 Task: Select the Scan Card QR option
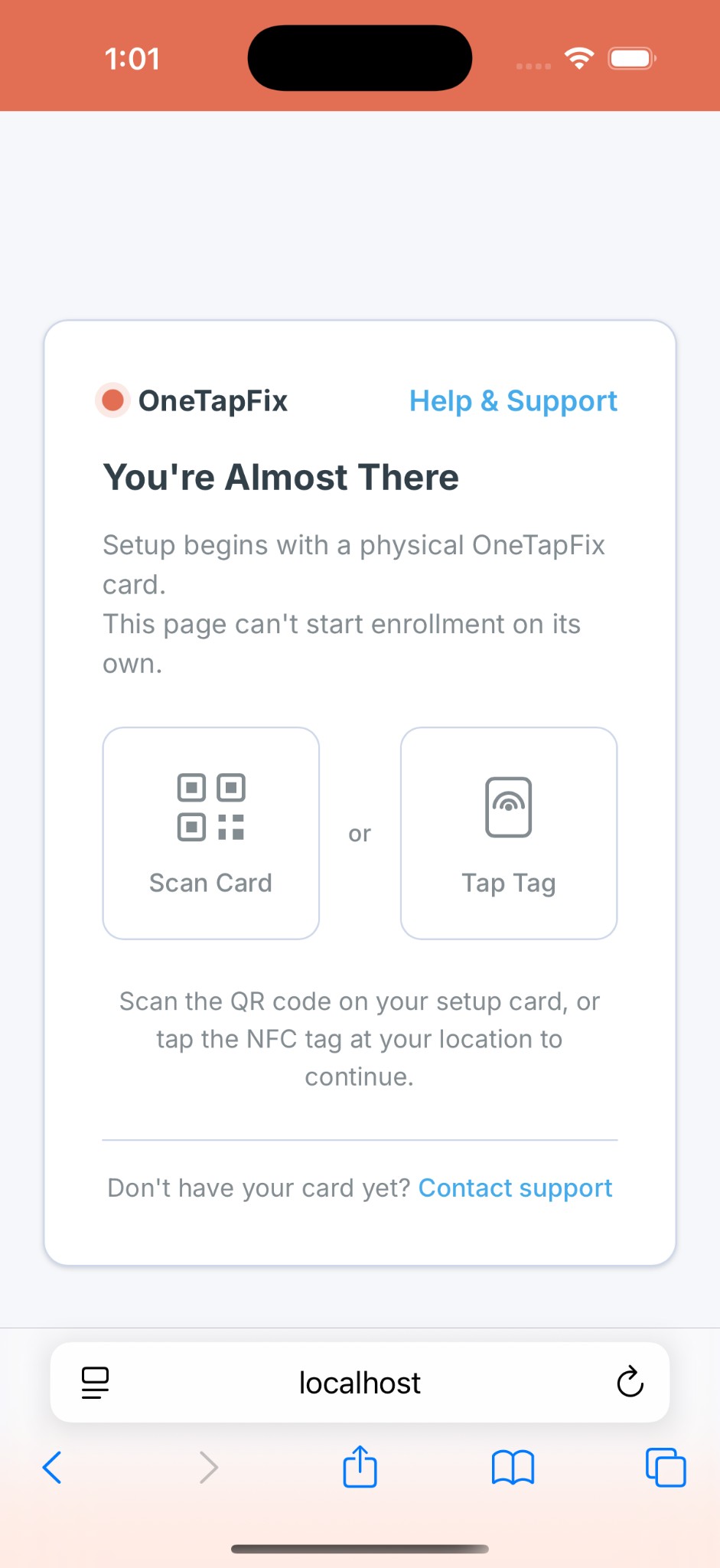pos(210,832)
